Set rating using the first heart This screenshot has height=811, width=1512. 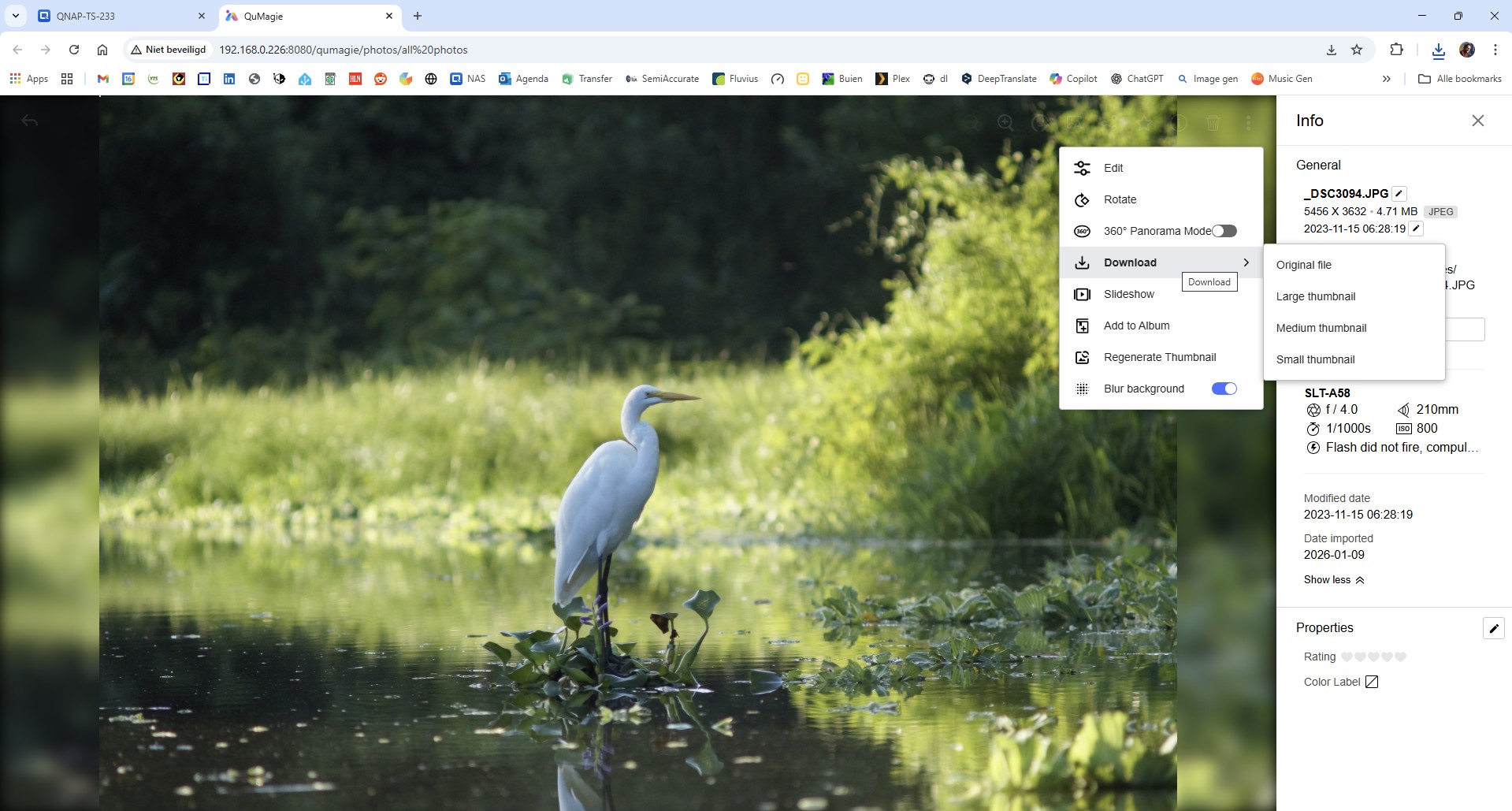(x=1347, y=657)
